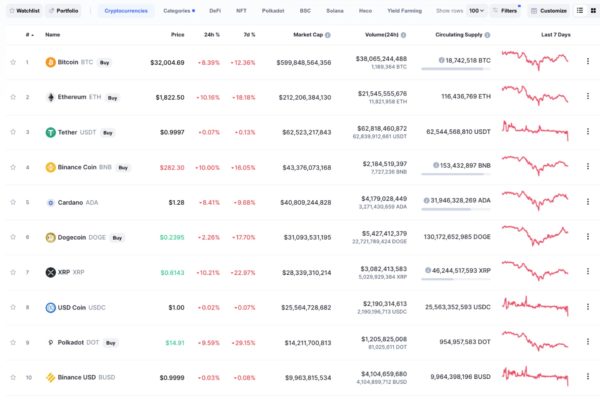This screenshot has width=600, height=400.
Task: Switch to the Solana tab
Action: [335, 11]
